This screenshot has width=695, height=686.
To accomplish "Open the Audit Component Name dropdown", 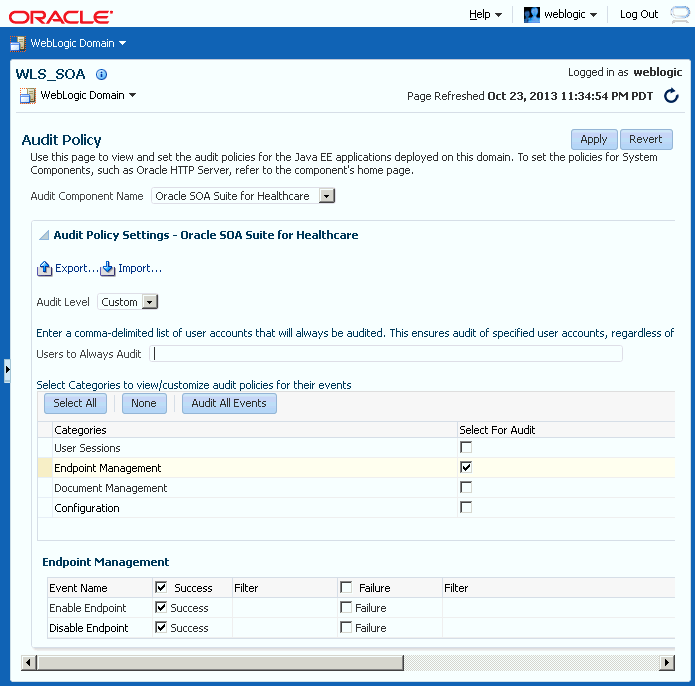I will 327,196.
